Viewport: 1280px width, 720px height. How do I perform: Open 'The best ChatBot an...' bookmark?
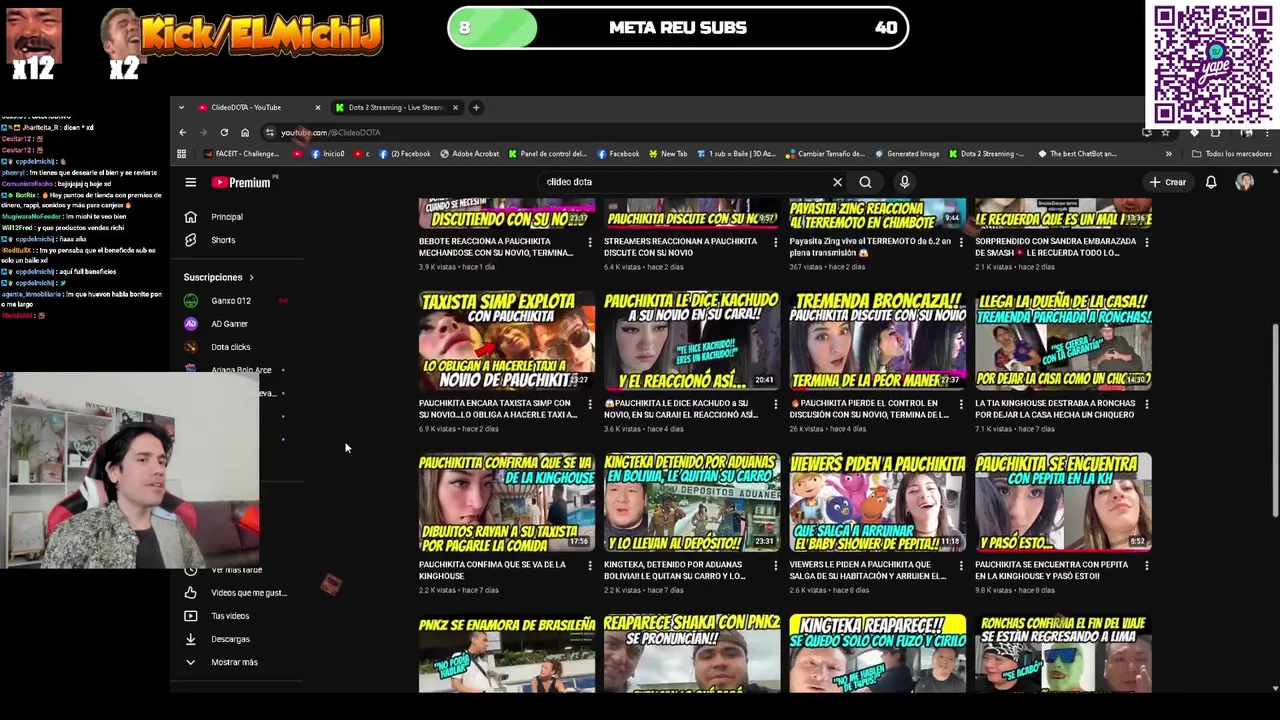coord(1077,154)
